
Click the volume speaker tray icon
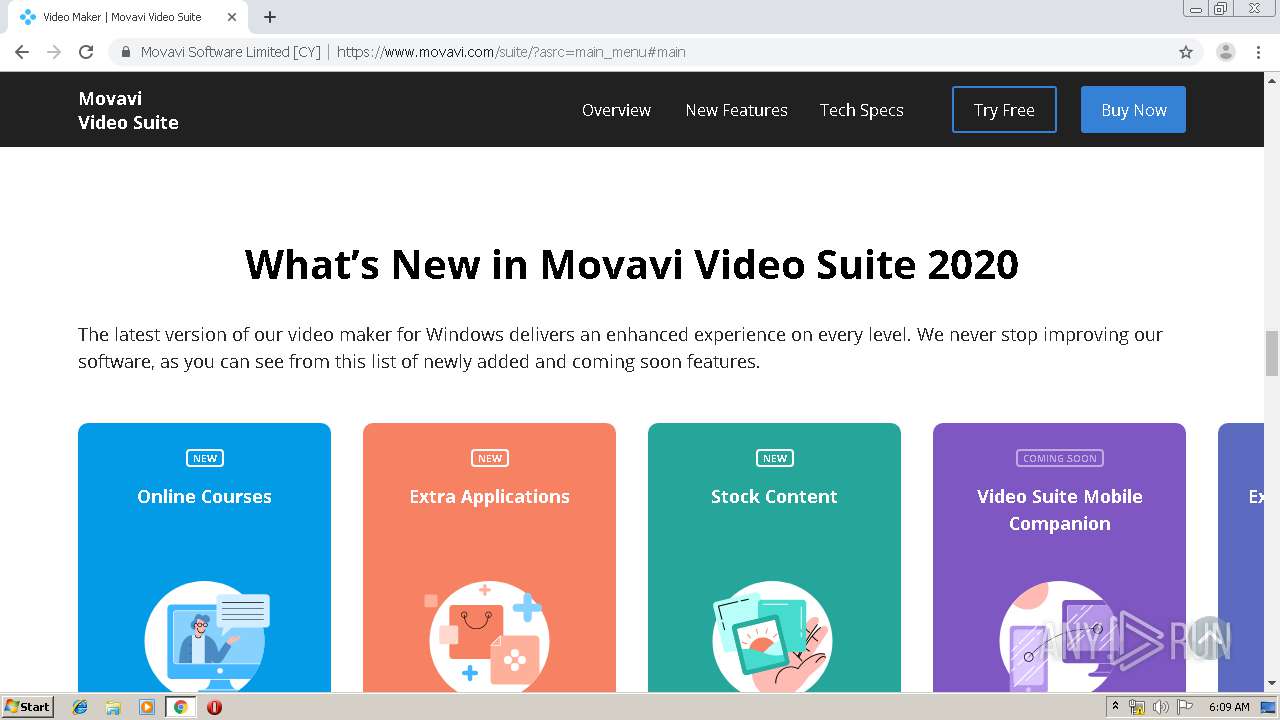[x=1160, y=707]
